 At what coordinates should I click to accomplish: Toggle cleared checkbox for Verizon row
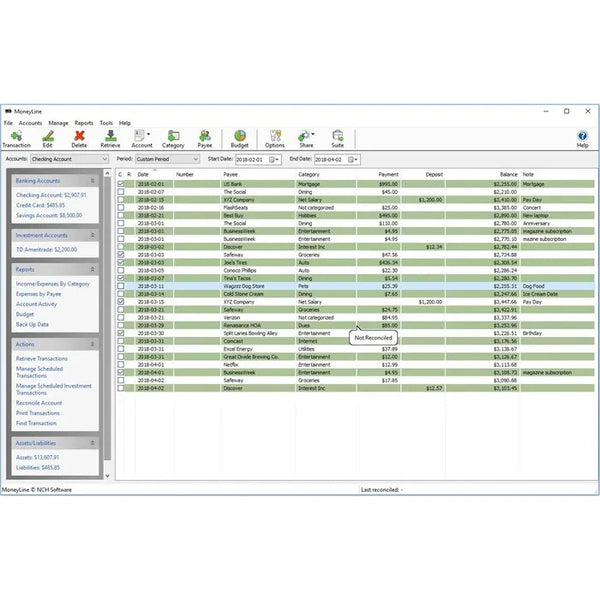tap(121, 318)
